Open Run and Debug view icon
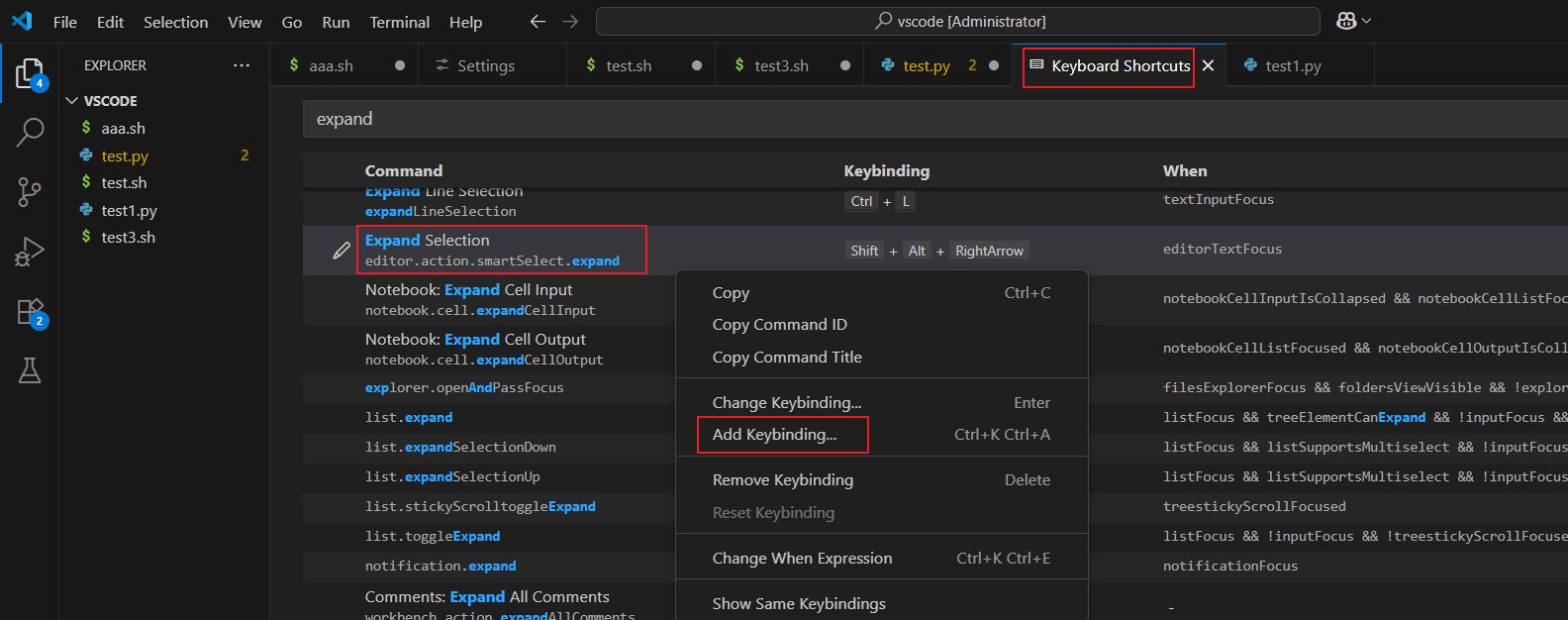 click(30, 252)
